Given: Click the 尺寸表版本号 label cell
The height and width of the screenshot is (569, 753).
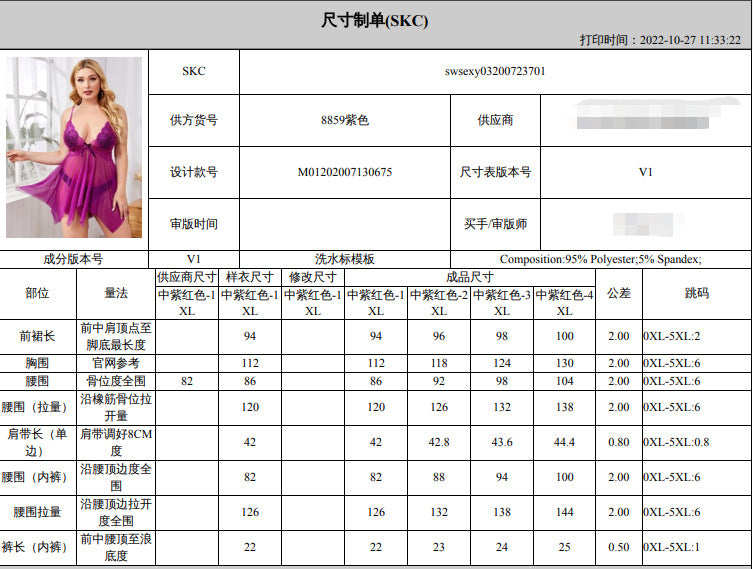Looking at the screenshot, I should tap(495, 172).
